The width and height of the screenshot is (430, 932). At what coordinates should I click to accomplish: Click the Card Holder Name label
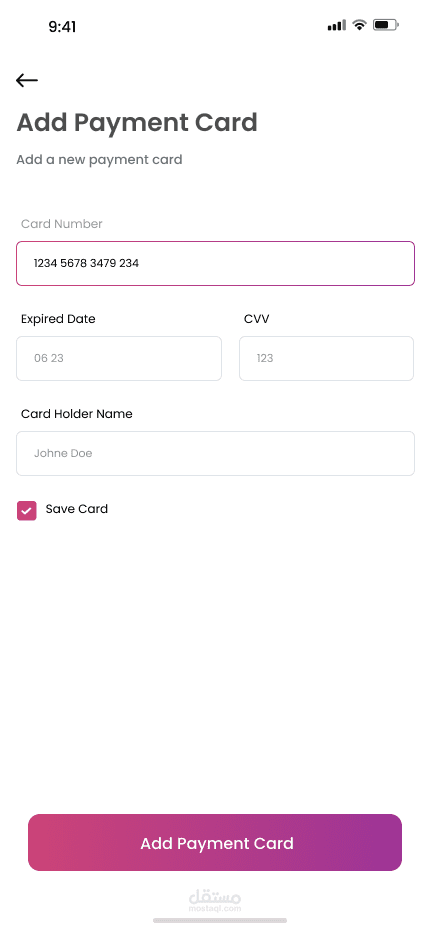[x=77, y=414]
